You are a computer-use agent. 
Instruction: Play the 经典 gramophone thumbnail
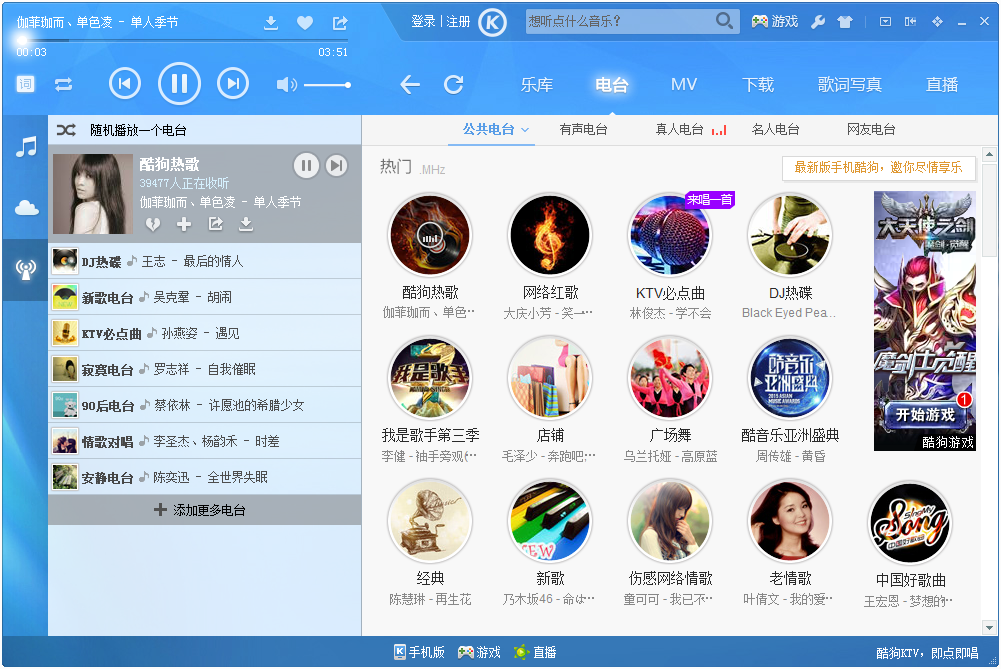coord(430,521)
